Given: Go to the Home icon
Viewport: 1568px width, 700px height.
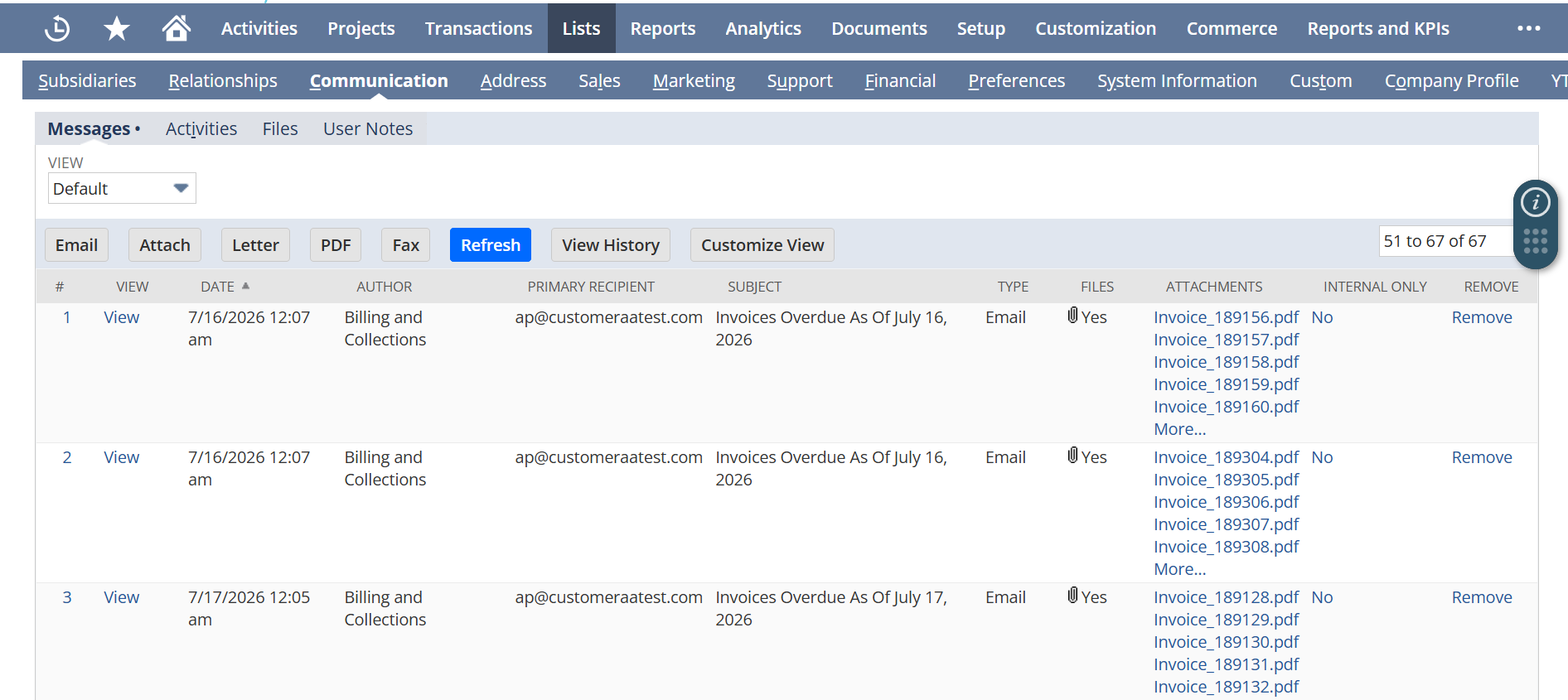Looking at the screenshot, I should [176, 28].
